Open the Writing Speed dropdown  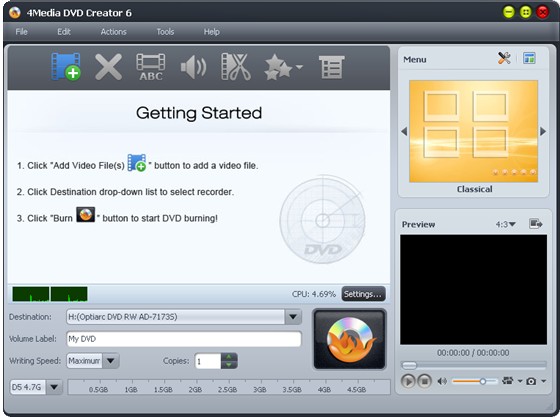tap(111, 361)
